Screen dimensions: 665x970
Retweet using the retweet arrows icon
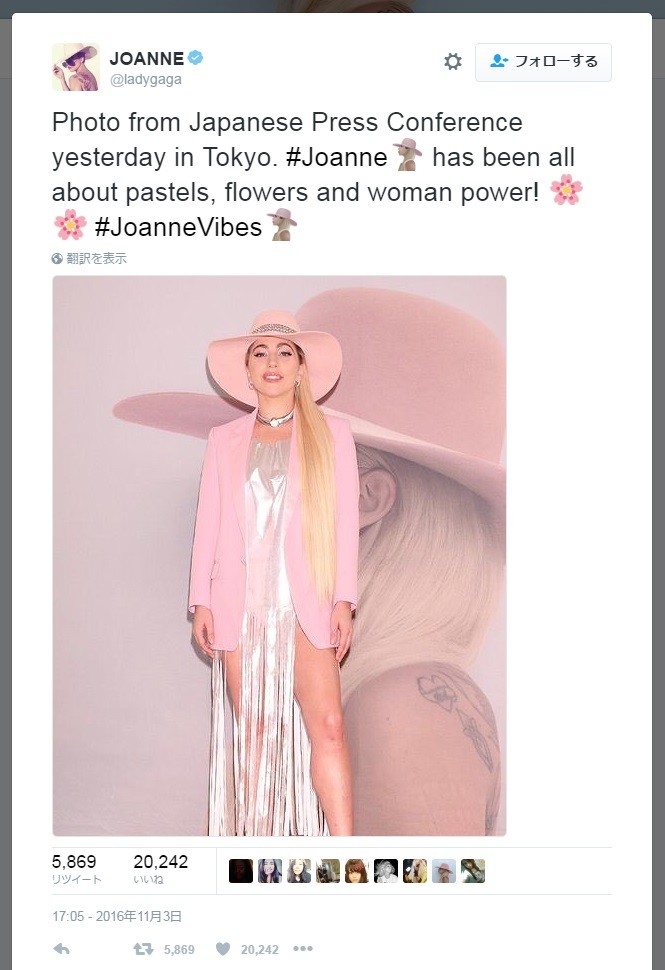(x=143, y=949)
